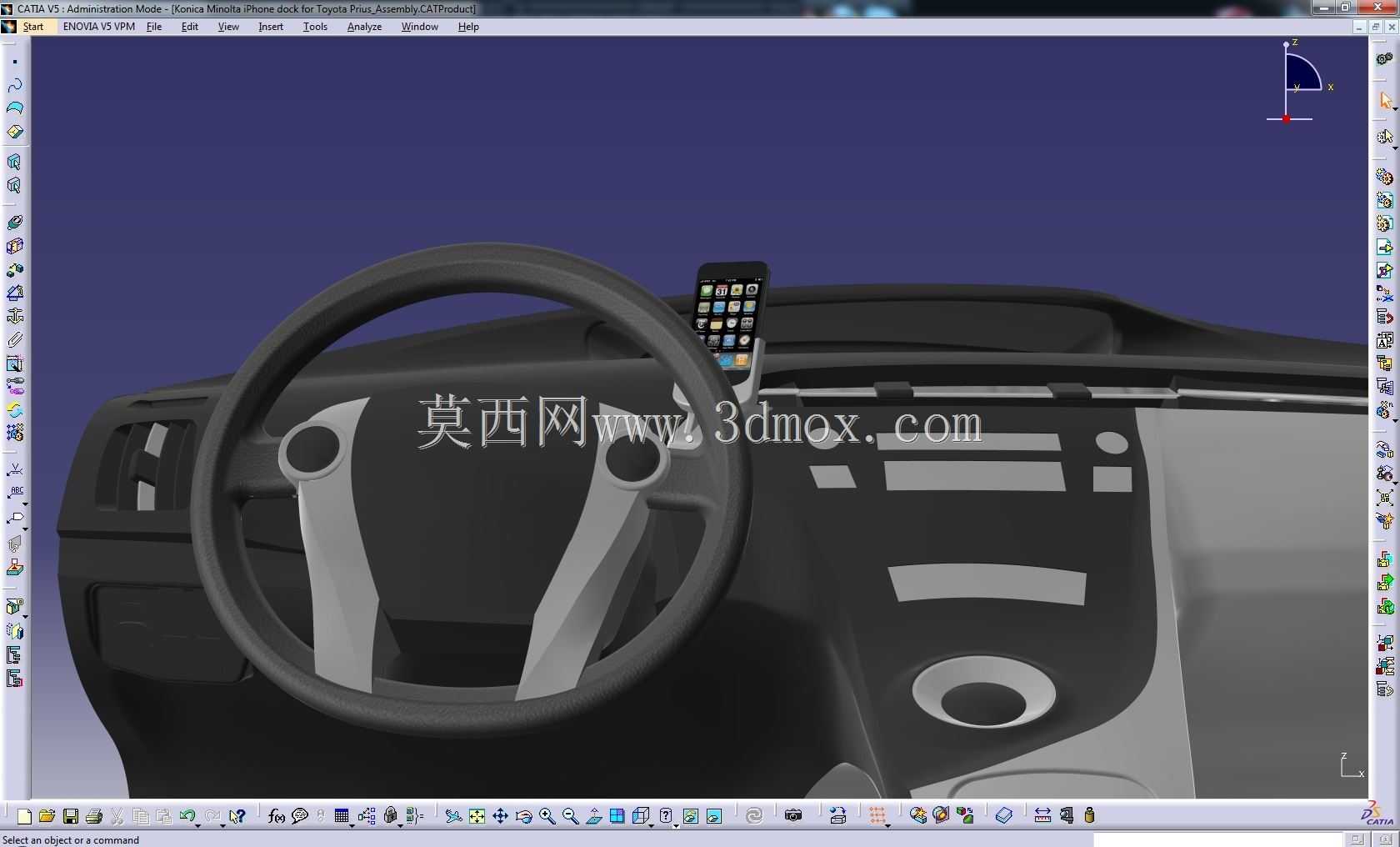Screen dimensions: 1400x847
Task: Expand the Select arrow flyout on right toolbar
Action: coord(1395,109)
